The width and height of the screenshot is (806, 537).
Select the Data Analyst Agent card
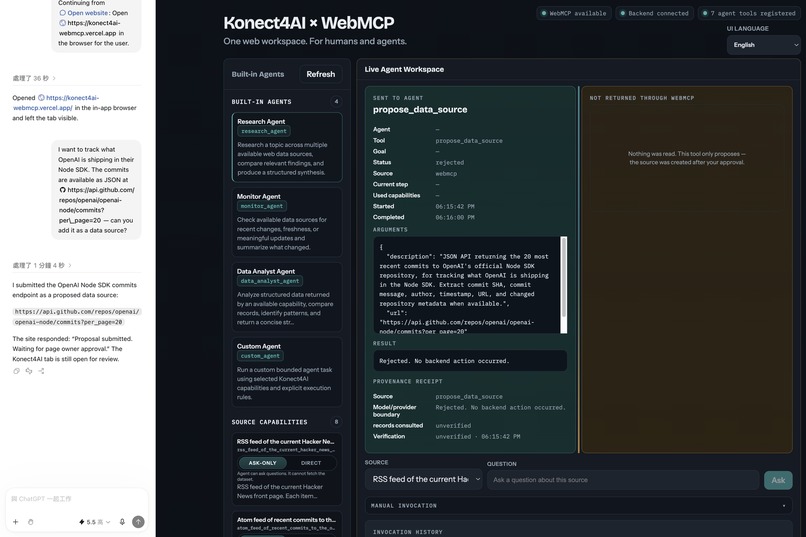click(x=287, y=297)
